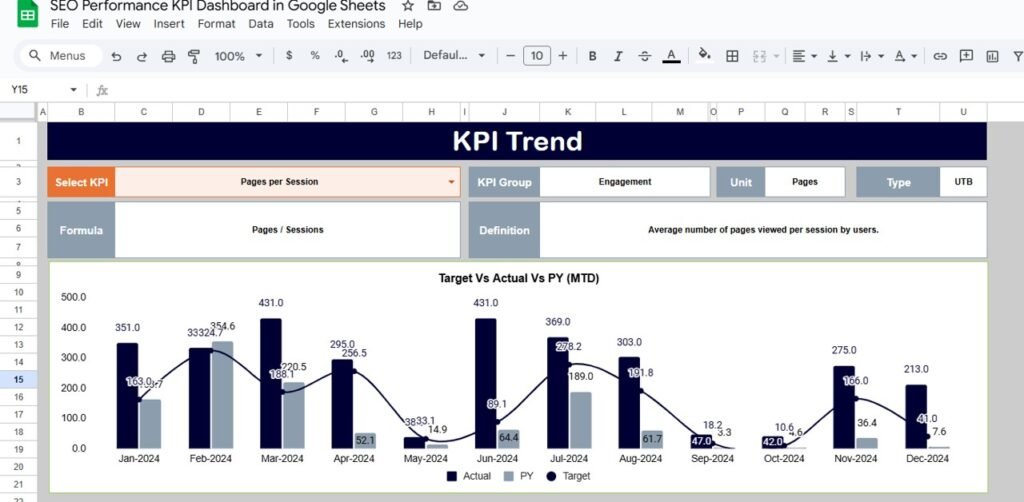Insert a link using toolbar icon

click(940, 56)
